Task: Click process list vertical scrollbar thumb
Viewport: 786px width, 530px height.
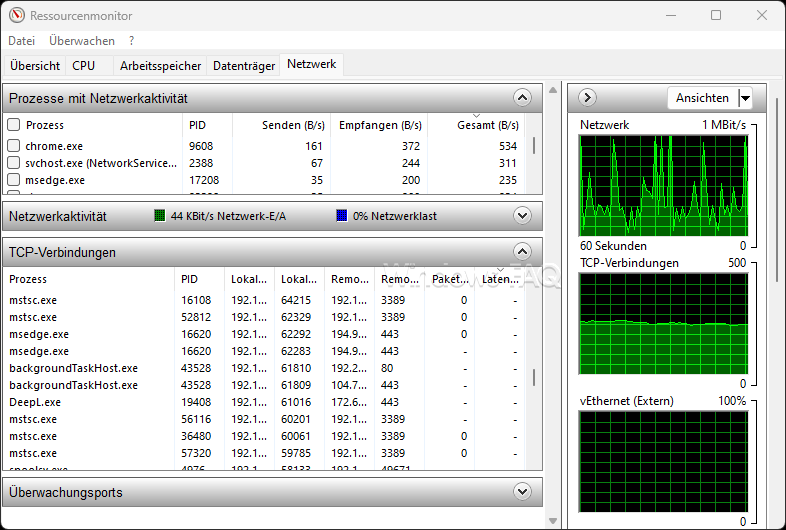Action: point(534,146)
